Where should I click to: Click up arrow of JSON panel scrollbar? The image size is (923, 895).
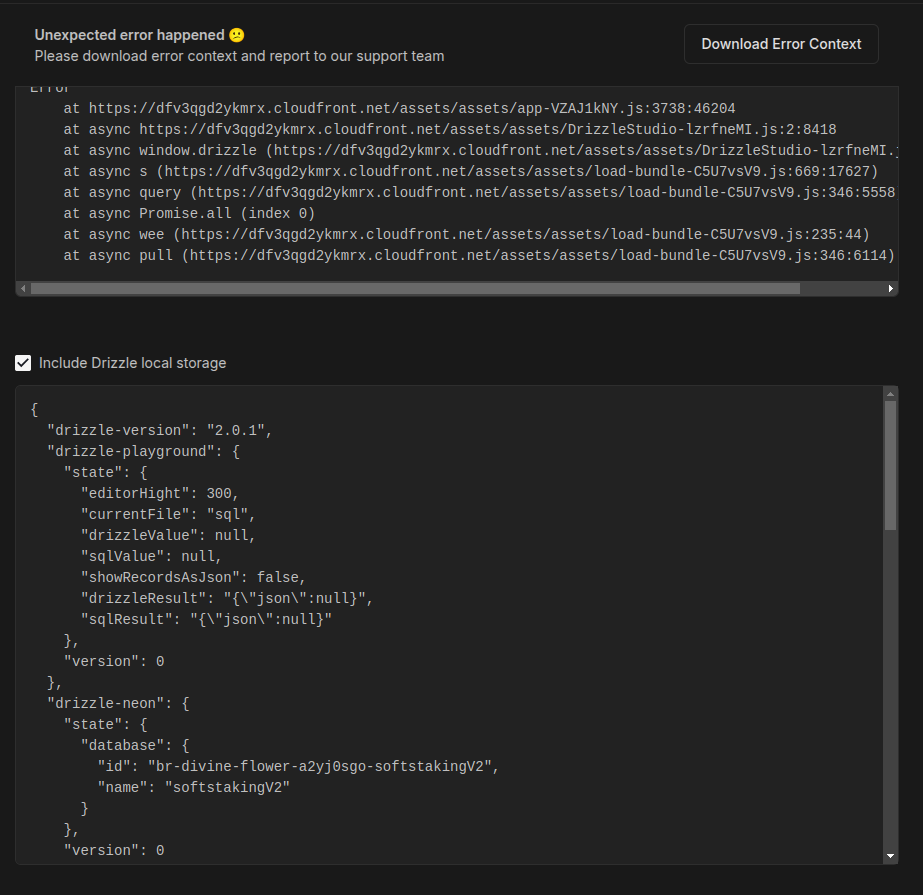890,394
